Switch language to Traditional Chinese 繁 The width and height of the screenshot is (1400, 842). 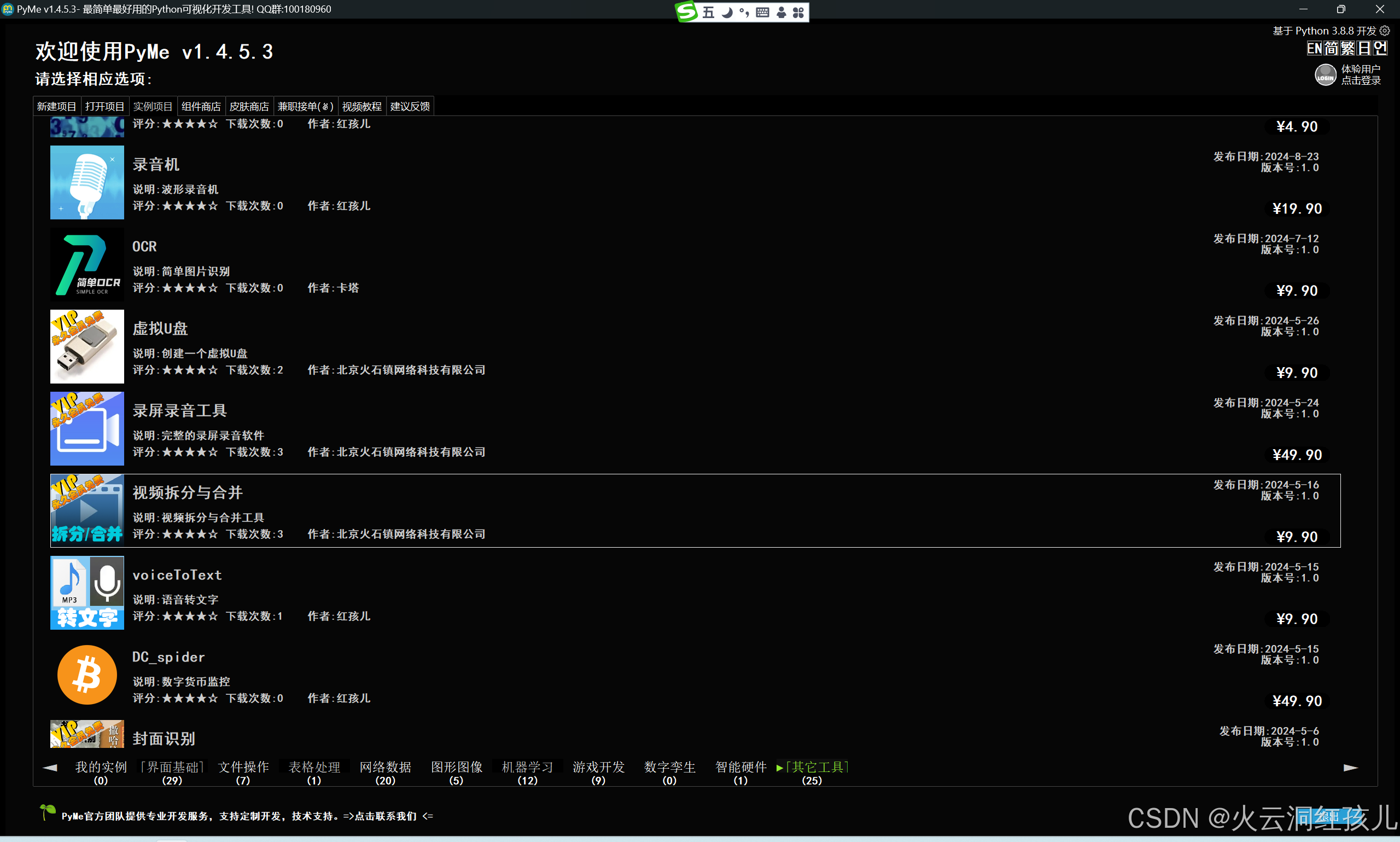[1347, 48]
